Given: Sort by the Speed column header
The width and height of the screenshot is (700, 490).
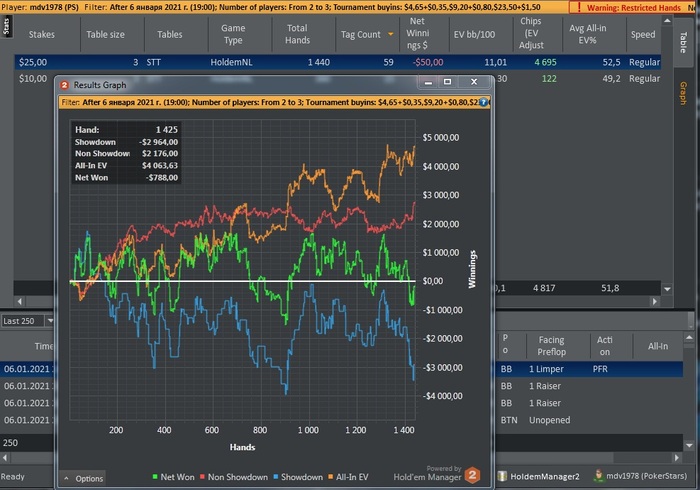Looking at the screenshot, I should tap(643, 34).
